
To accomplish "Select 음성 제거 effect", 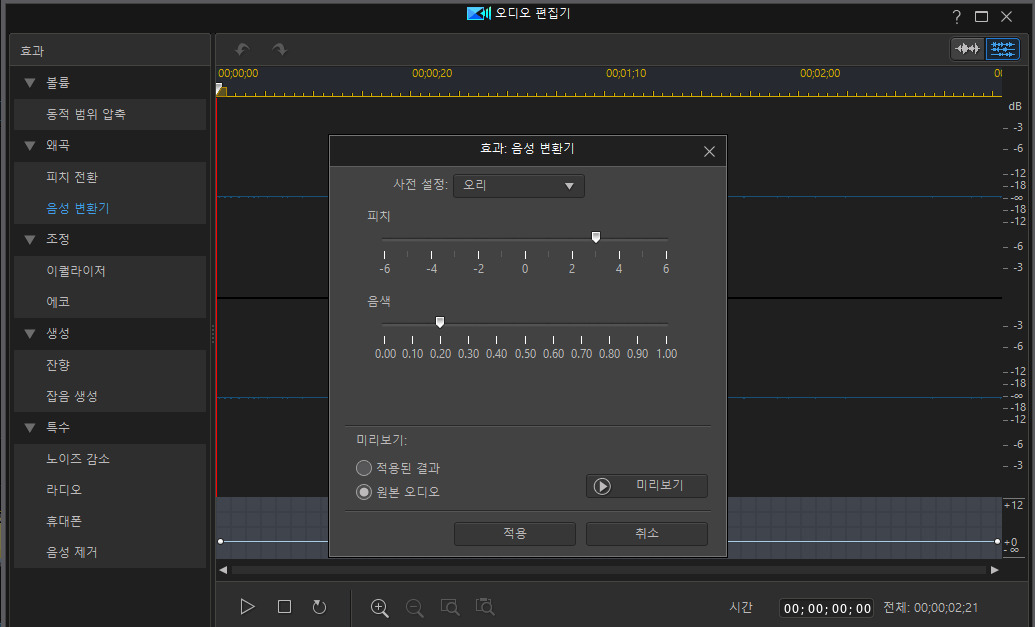I will point(110,552).
